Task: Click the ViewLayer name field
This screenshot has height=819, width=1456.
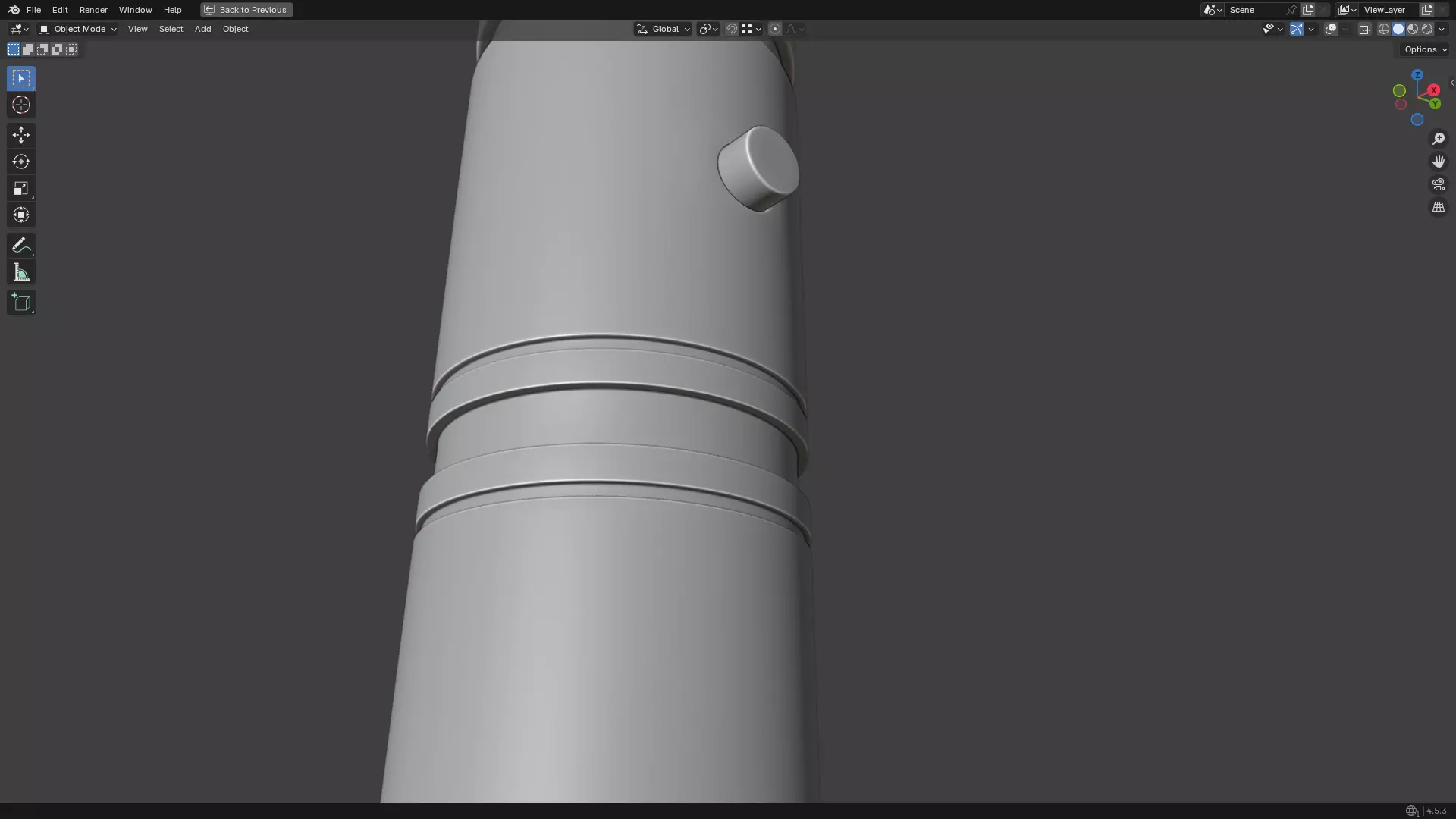Action: coord(1389,10)
